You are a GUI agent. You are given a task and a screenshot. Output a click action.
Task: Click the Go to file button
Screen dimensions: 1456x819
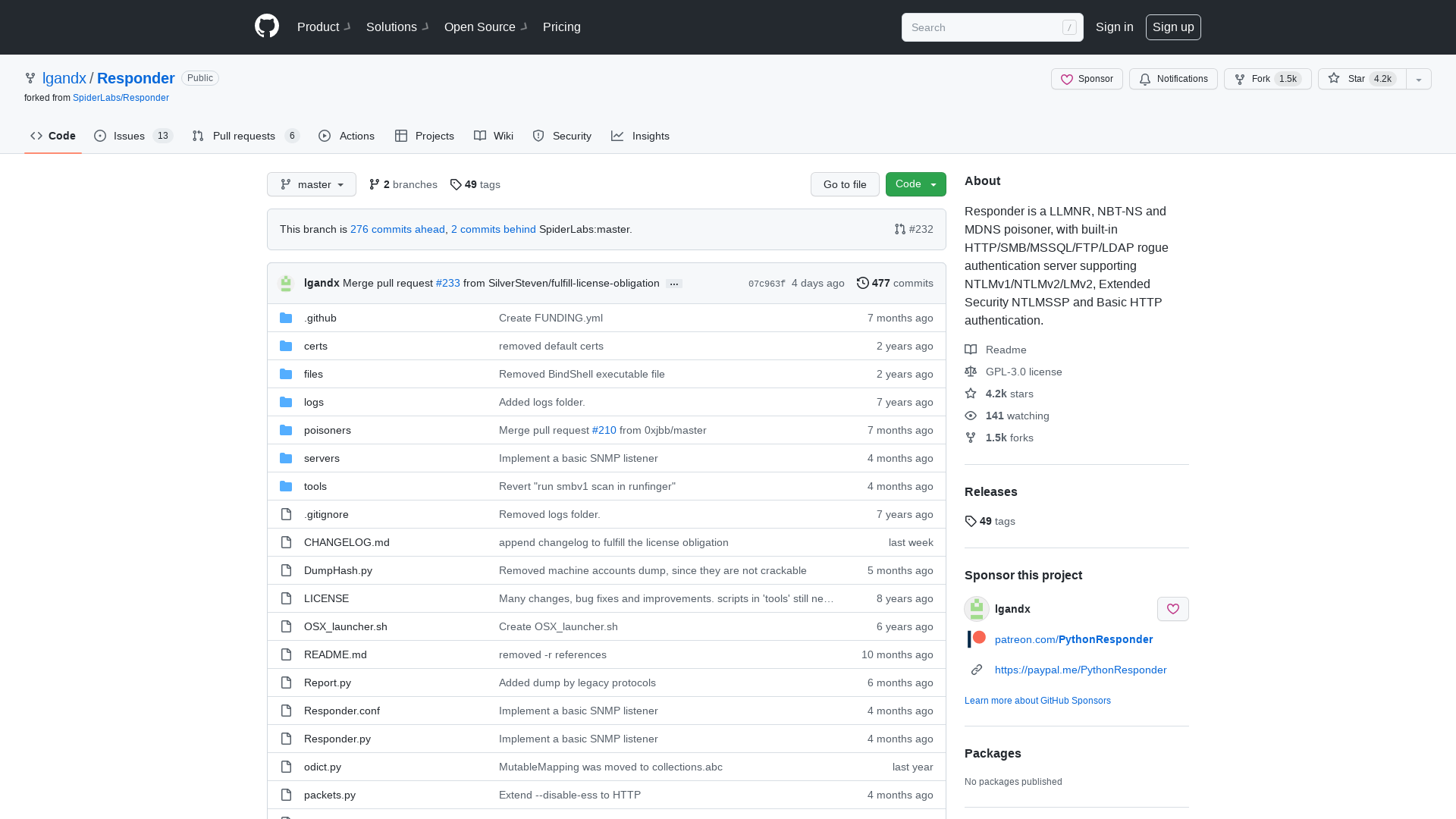click(x=845, y=184)
